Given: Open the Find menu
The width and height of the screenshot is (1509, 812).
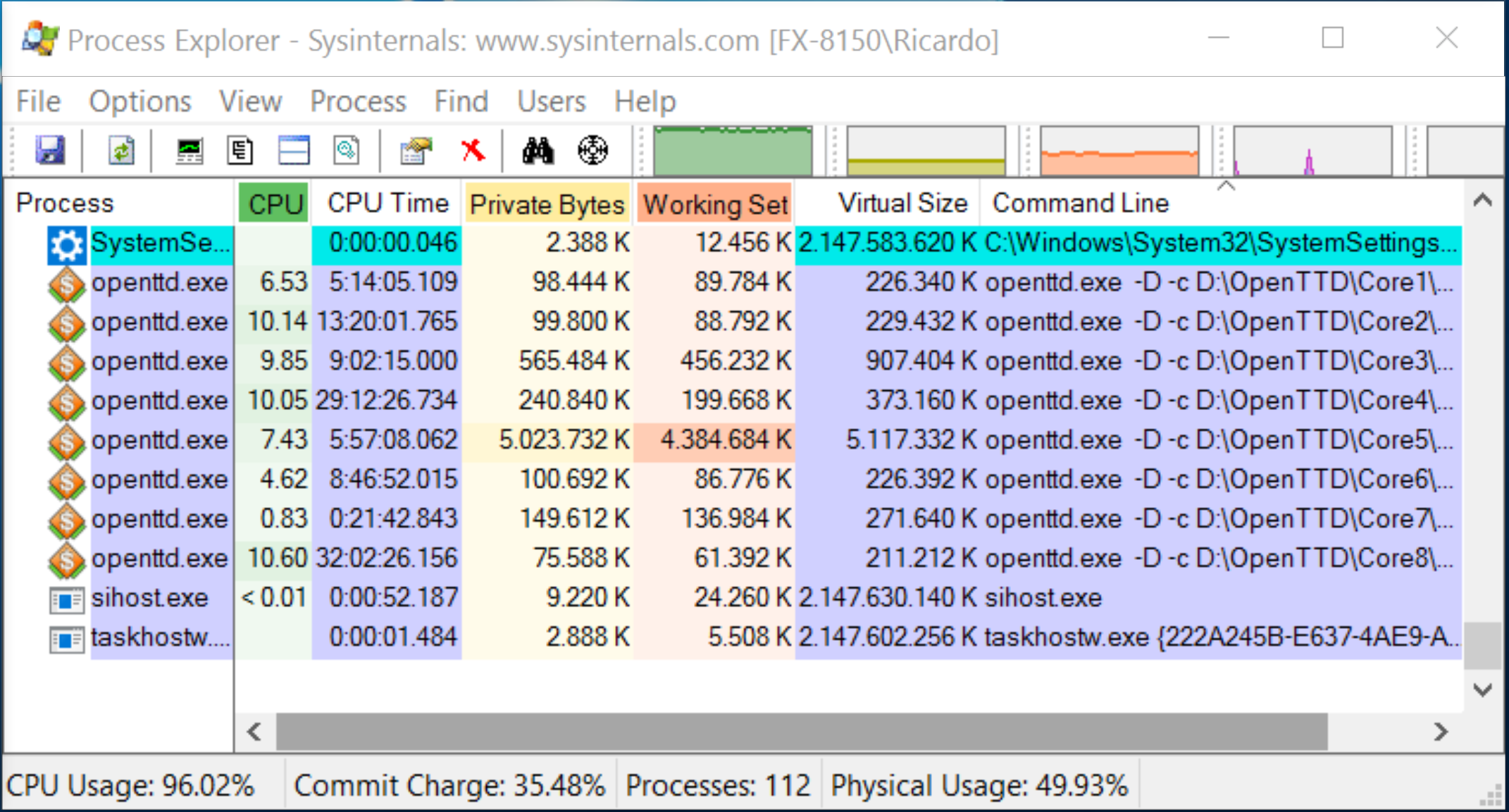Looking at the screenshot, I should tap(461, 101).
